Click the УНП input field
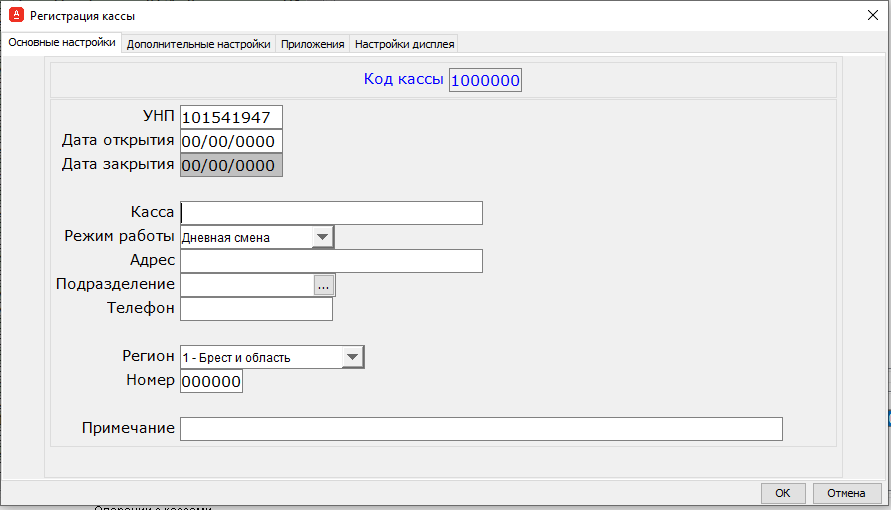This screenshot has width=891, height=510. pyautogui.click(x=231, y=117)
